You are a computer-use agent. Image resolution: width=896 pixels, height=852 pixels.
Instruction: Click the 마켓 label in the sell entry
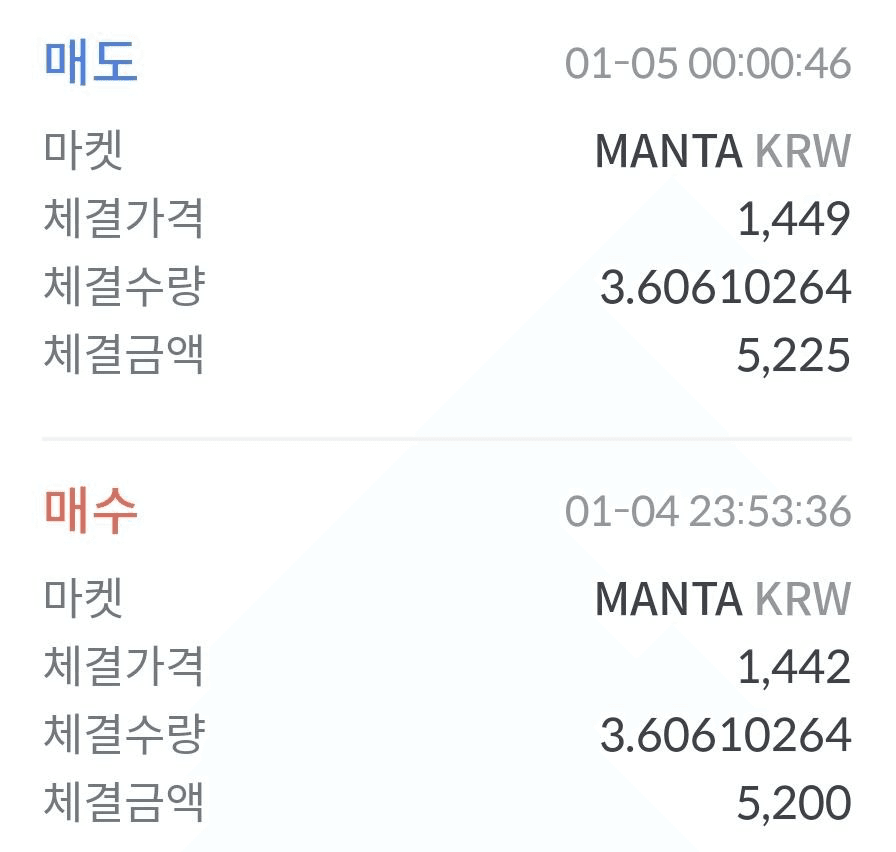pyautogui.click(x=83, y=152)
